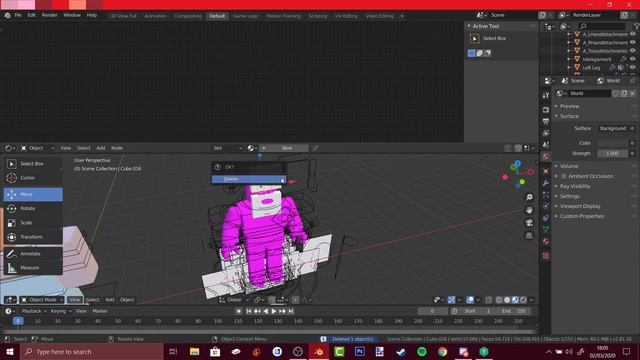This screenshot has height=360, width=640.
Task: Enable the Ambient Occlusion checkbox
Action: pyautogui.click(x=564, y=176)
